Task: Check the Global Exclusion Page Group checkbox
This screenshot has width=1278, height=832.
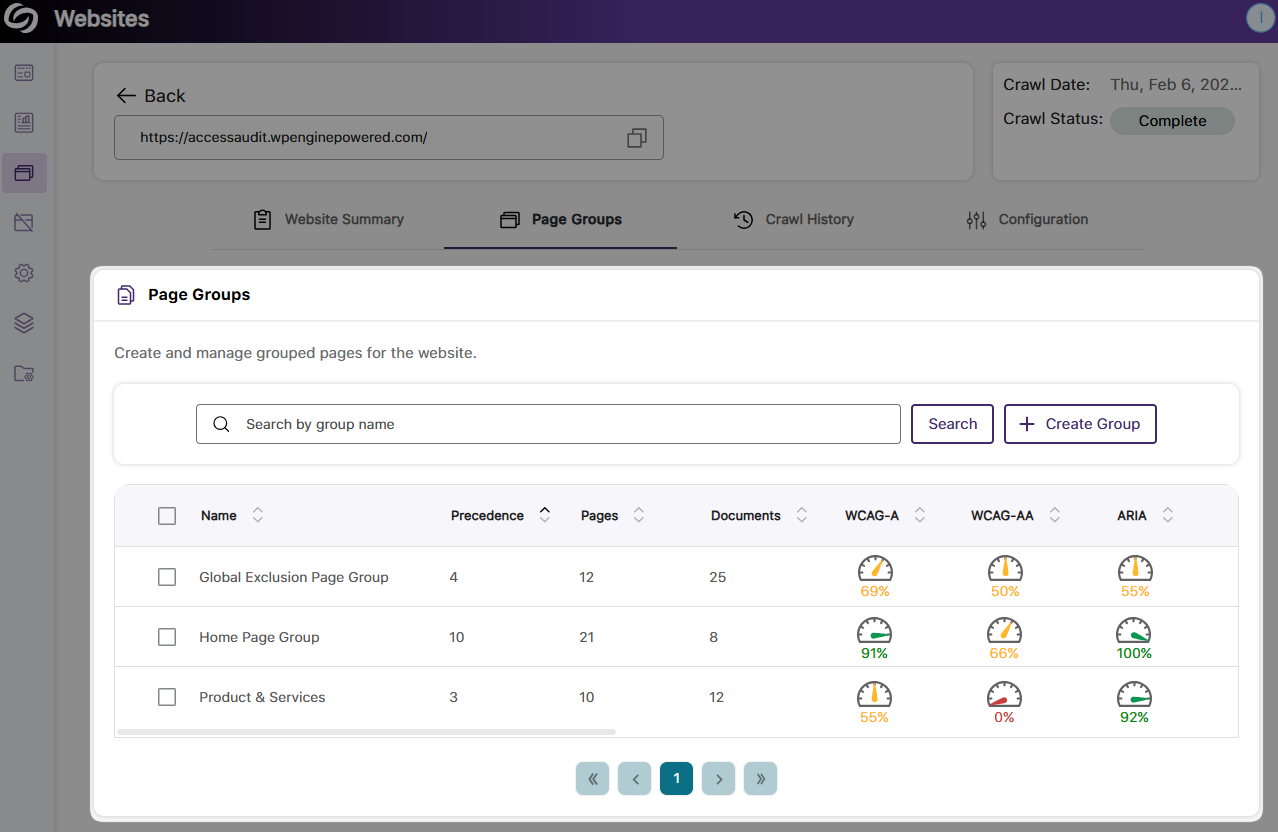Action: 167,577
